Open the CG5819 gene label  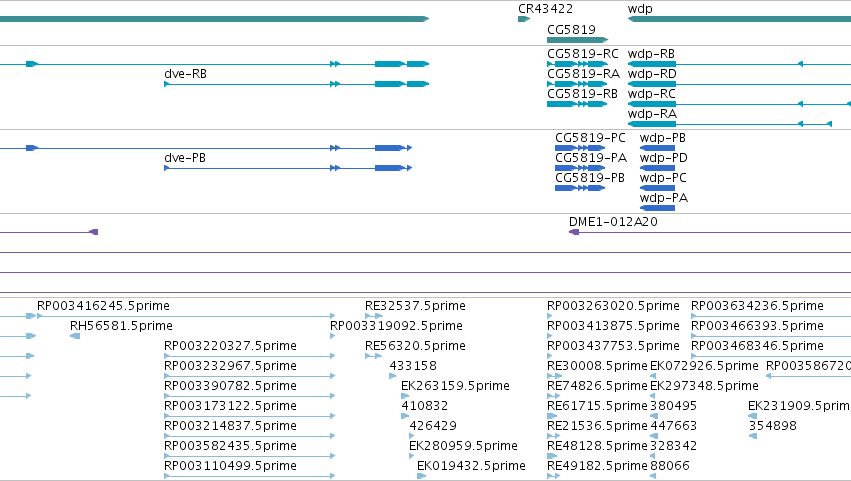(x=571, y=29)
